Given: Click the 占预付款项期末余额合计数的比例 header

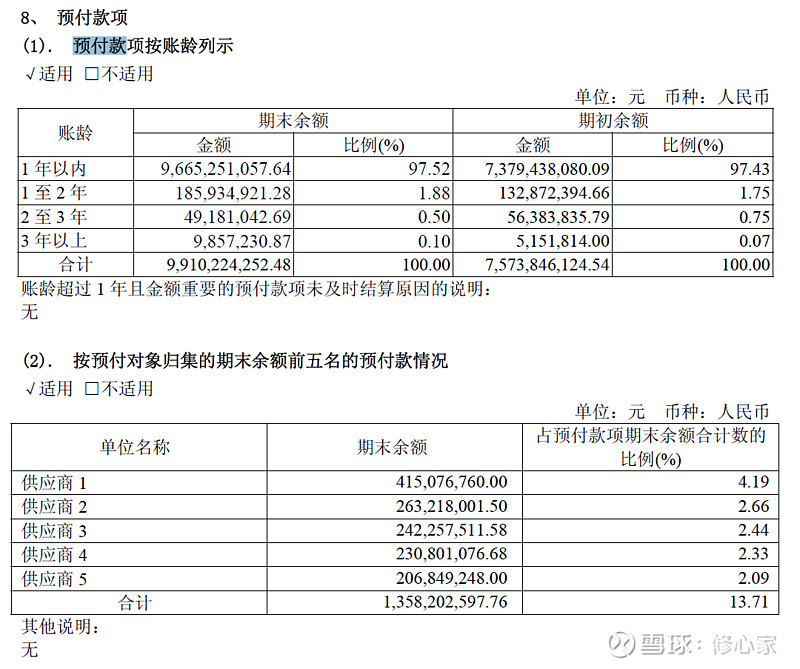Looking at the screenshot, I should coord(651,448).
